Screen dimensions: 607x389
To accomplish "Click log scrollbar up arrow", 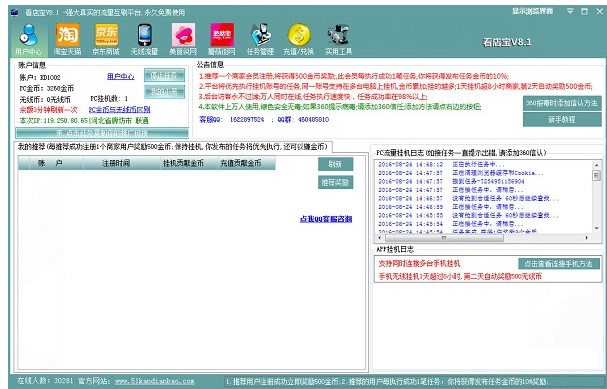I will point(597,165).
